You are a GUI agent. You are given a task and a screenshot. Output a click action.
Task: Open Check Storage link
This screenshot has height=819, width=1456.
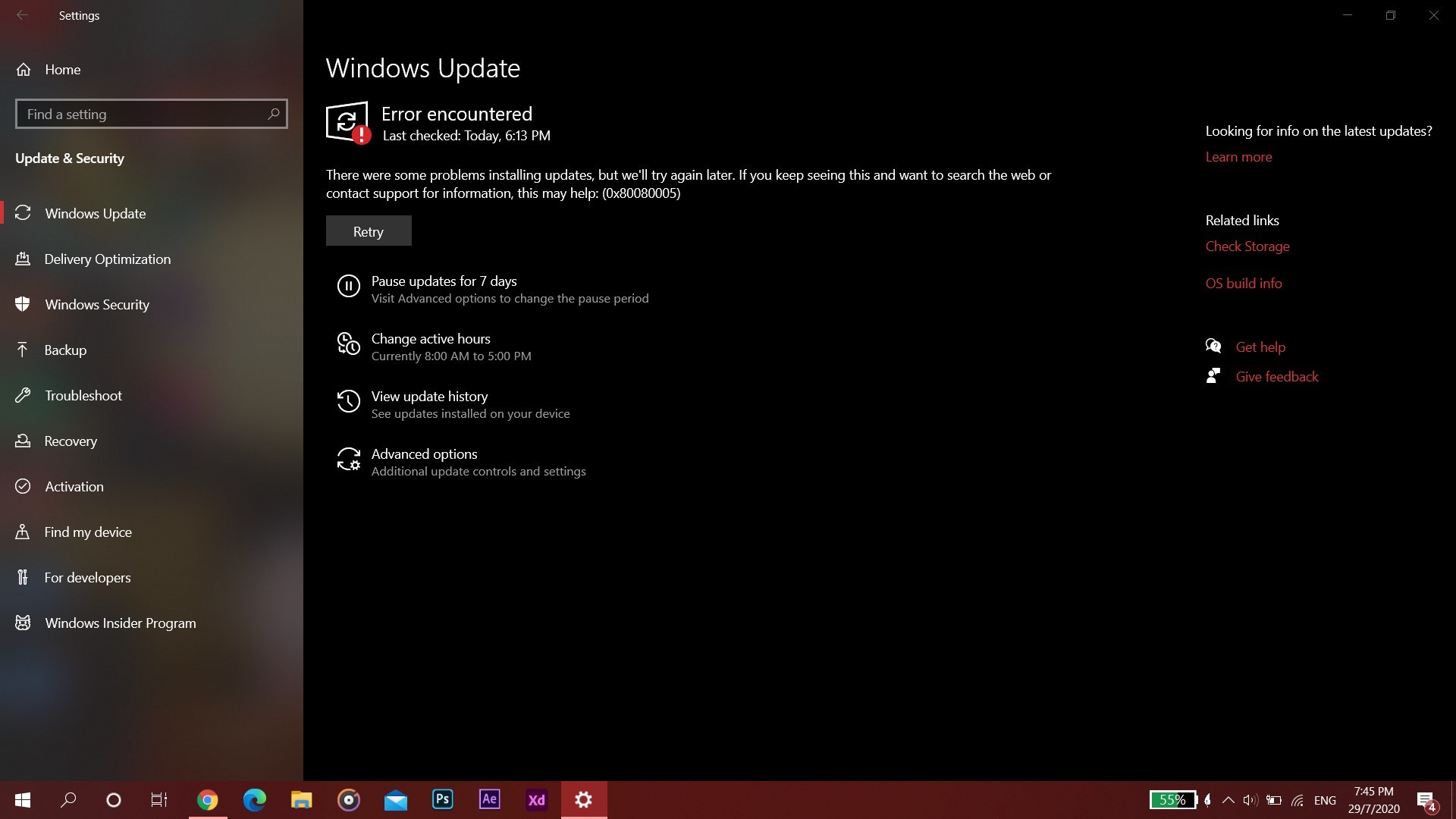[1247, 246]
